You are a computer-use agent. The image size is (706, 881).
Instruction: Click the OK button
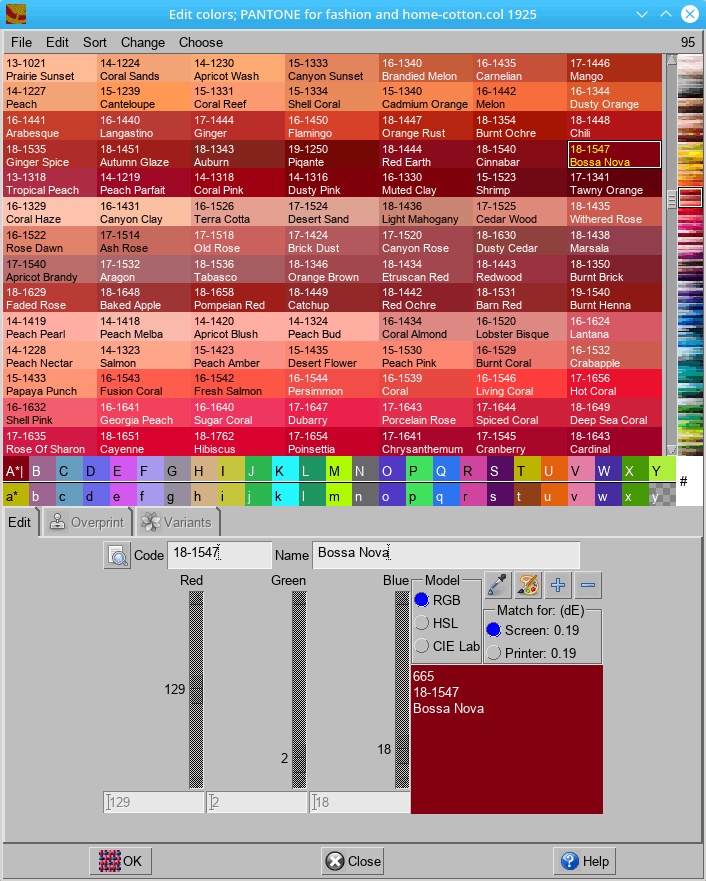coord(120,861)
